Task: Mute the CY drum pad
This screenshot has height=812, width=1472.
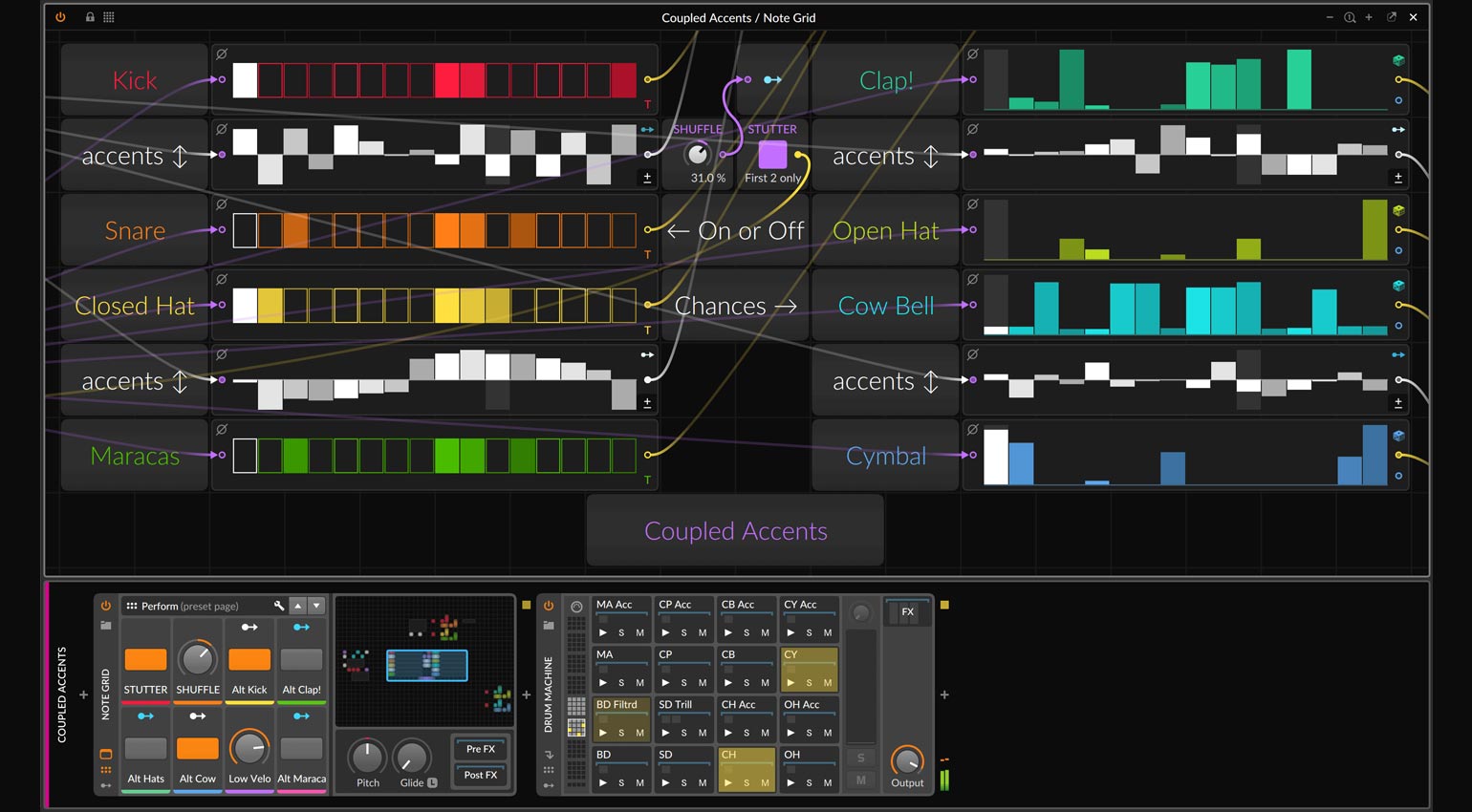Action: 828,682
